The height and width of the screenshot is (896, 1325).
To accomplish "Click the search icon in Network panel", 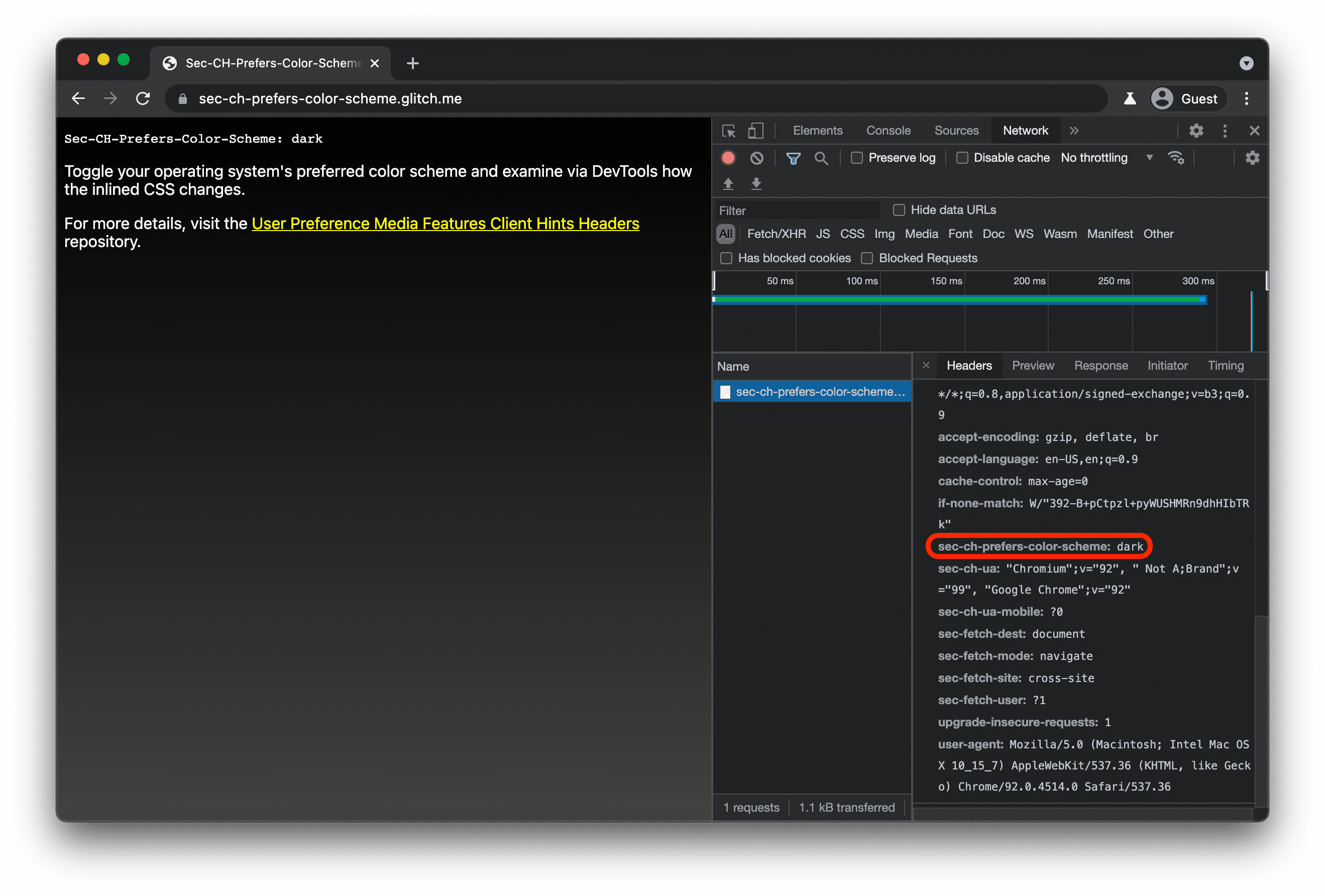I will tap(819, 158).
